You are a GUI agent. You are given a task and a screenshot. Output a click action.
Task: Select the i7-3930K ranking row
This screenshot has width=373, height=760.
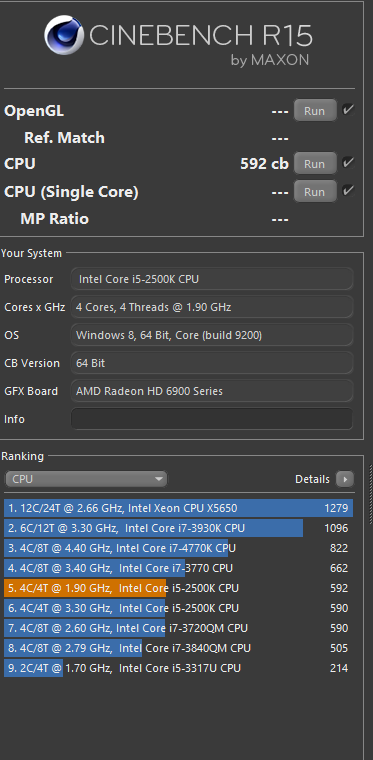click(178, 528)
